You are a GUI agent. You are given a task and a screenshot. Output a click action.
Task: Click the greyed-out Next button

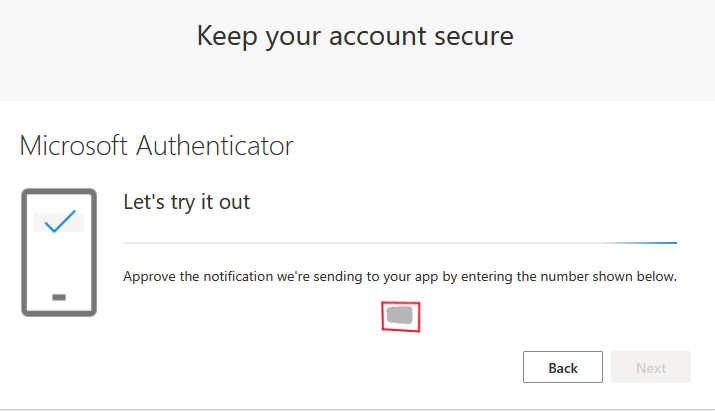(650, 368)
